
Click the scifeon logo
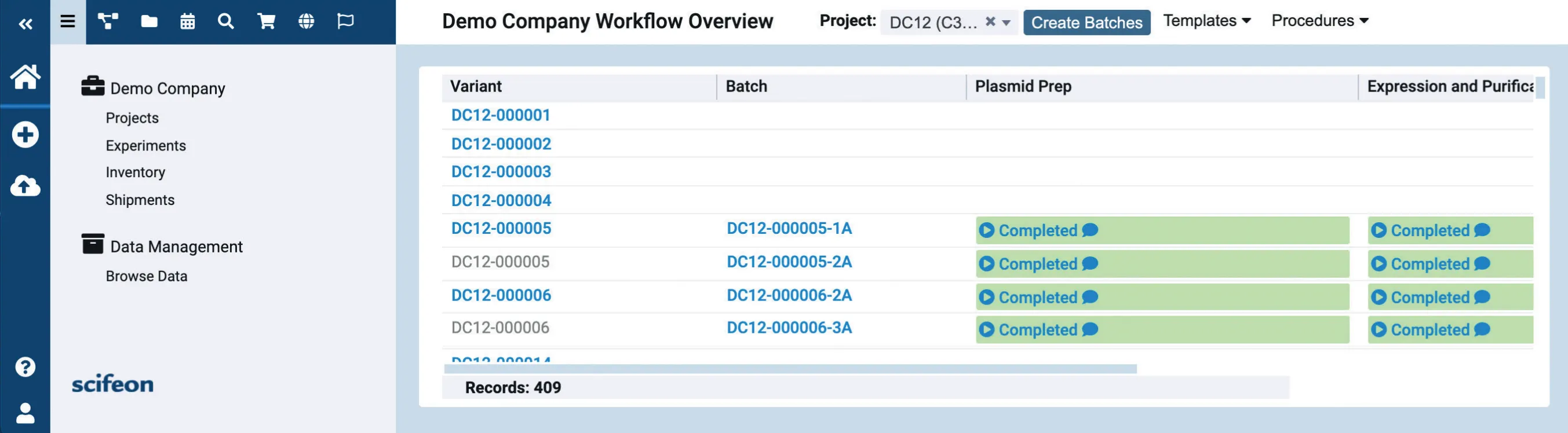tap(112, 384)
